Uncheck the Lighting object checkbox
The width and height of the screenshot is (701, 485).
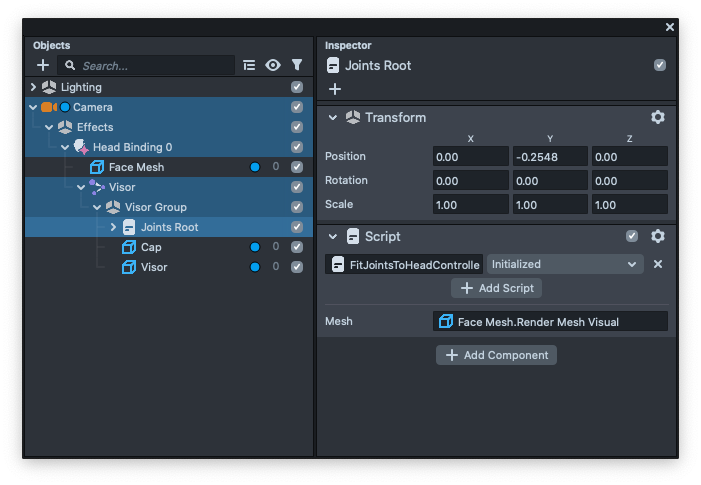(297, 87)
